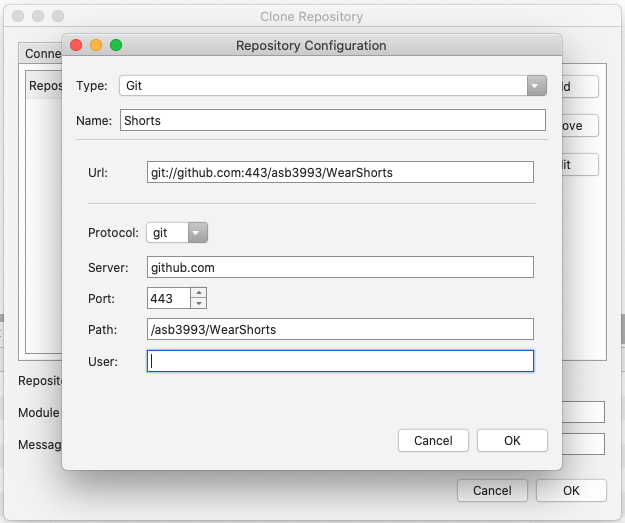Click Cancel in the Clone Repository window
This screenshot has height=523, width=625.
tap(492, 490)
